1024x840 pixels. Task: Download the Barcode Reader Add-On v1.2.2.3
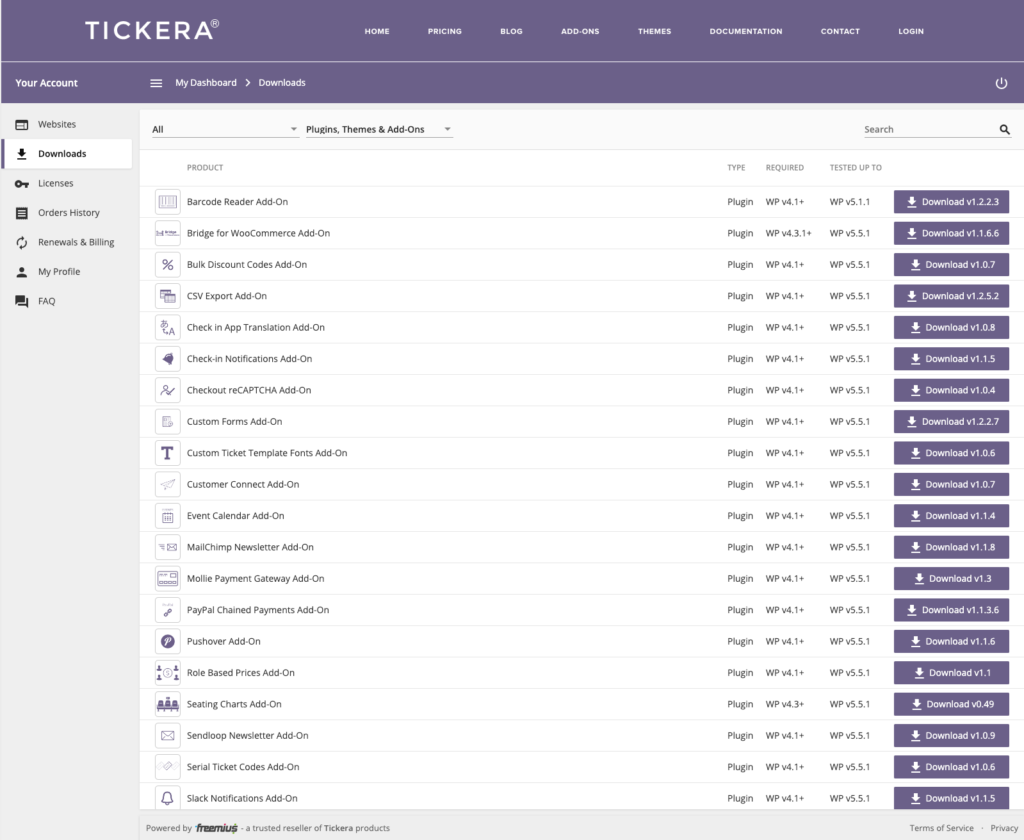click(x=951, y=201)
